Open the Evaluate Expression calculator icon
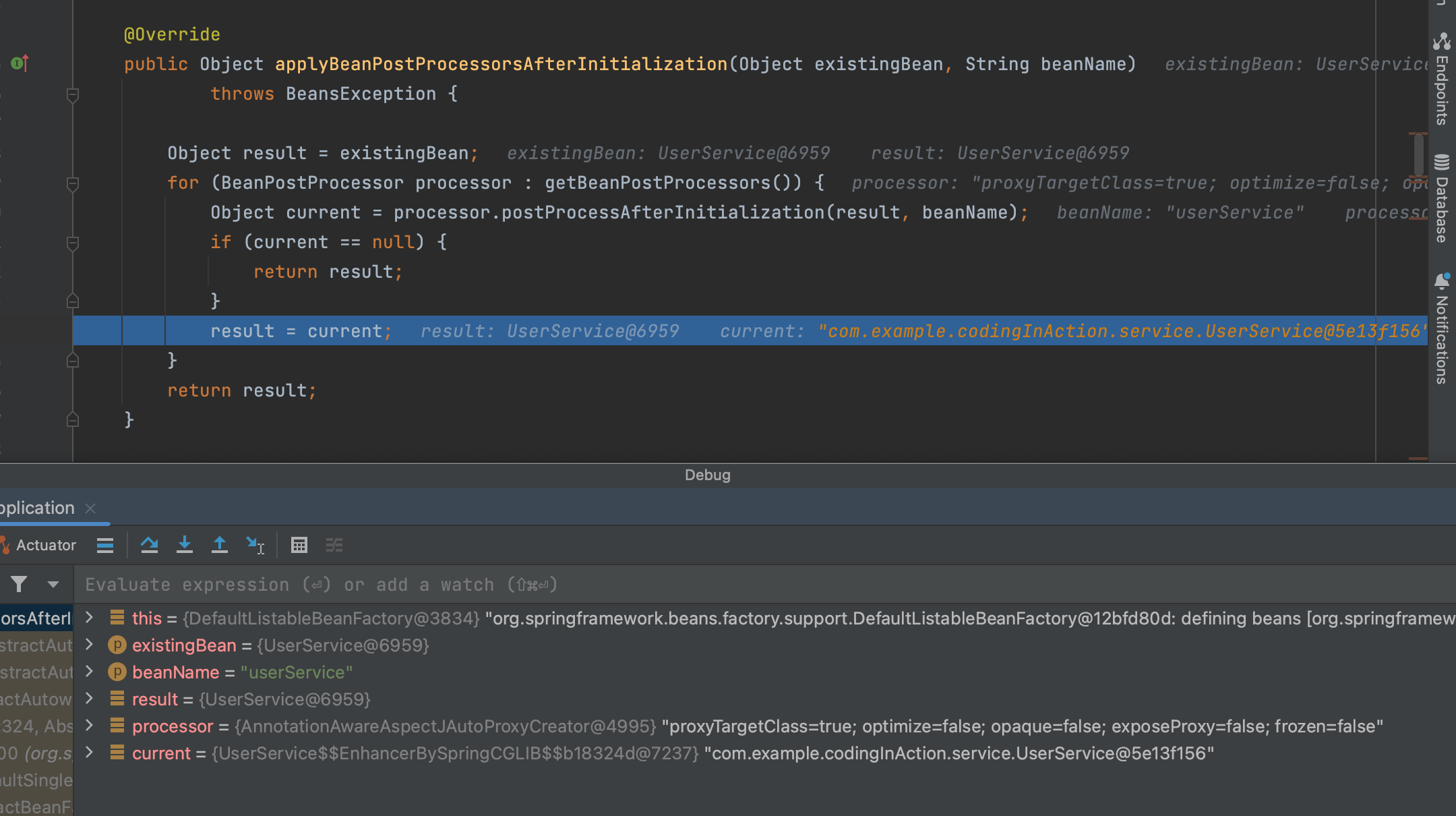This screenshot has height=816, width=1456. [299, 545]
